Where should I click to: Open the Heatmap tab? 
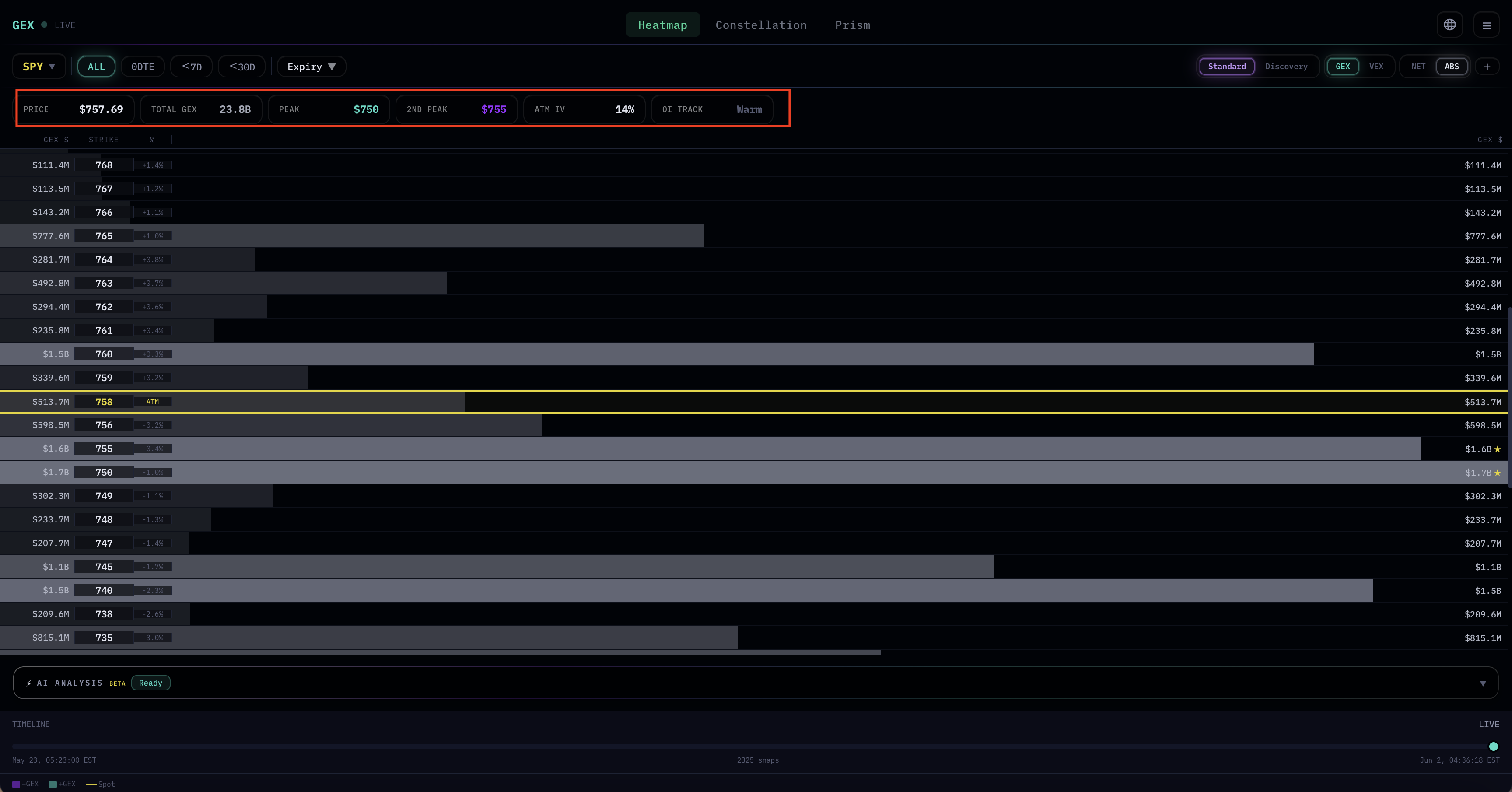[663, 25]
